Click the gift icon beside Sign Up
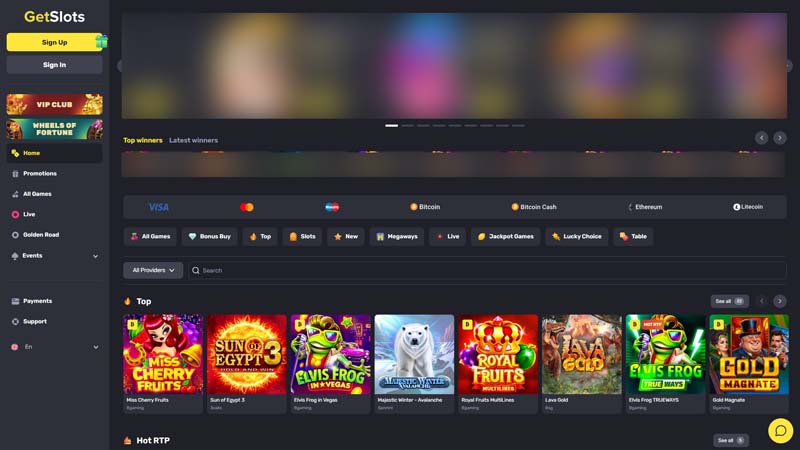Viewport: 800px width, 450px height. (x=102, y=41)
